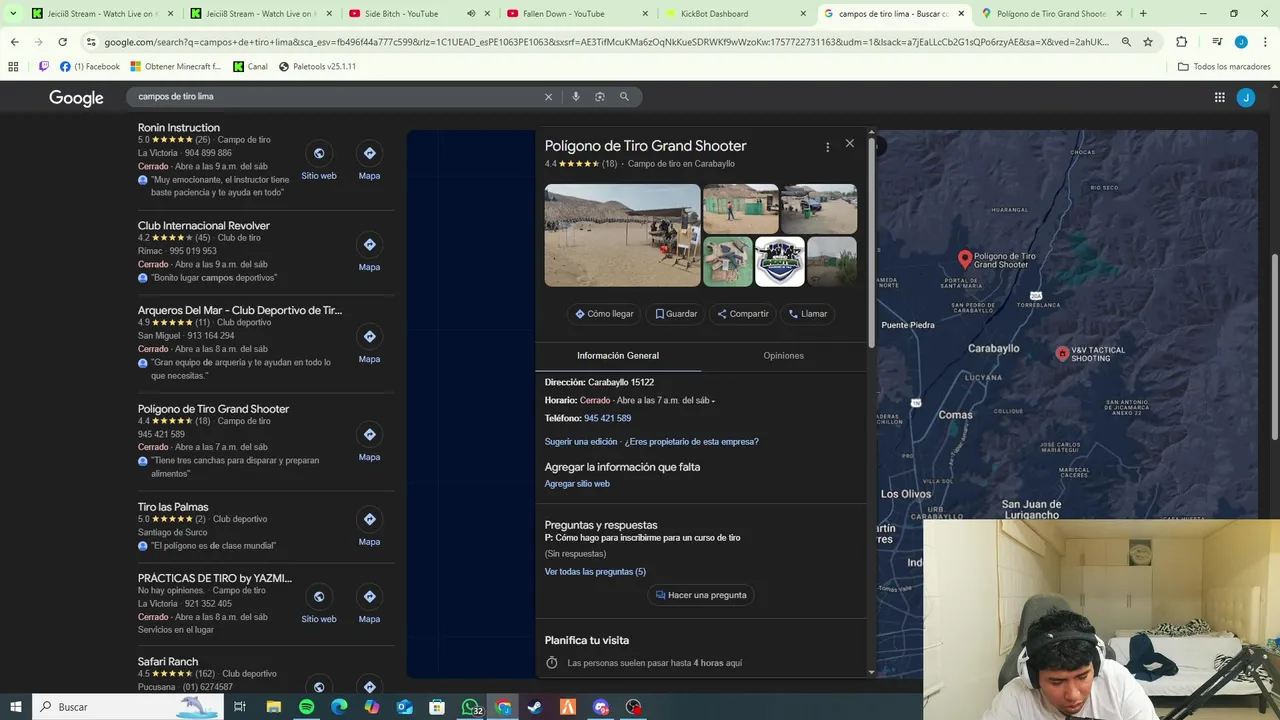Open the Chrome apps grid in bookmarks bar

coord(13,66)
